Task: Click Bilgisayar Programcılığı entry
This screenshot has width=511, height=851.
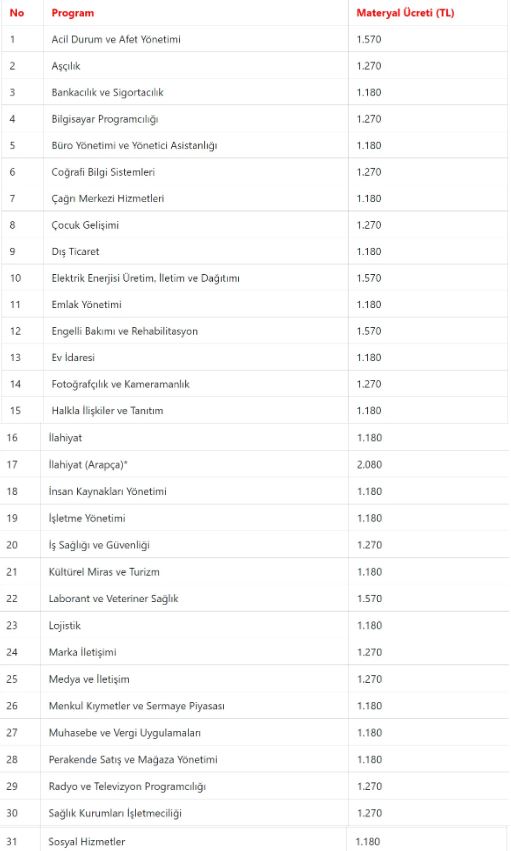Action: click(105, 119)
